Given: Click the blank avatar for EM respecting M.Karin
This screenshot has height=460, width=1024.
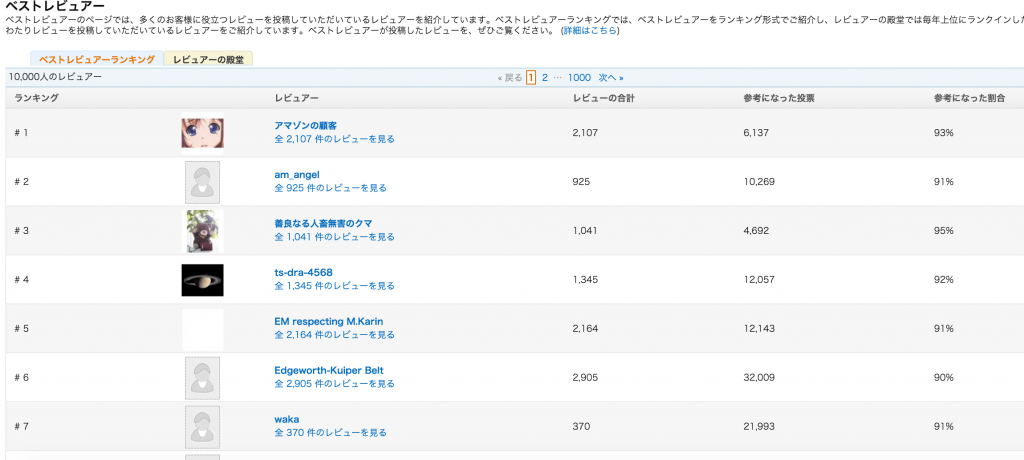Looking at the screenshot, I should click(x=202, y=328).
